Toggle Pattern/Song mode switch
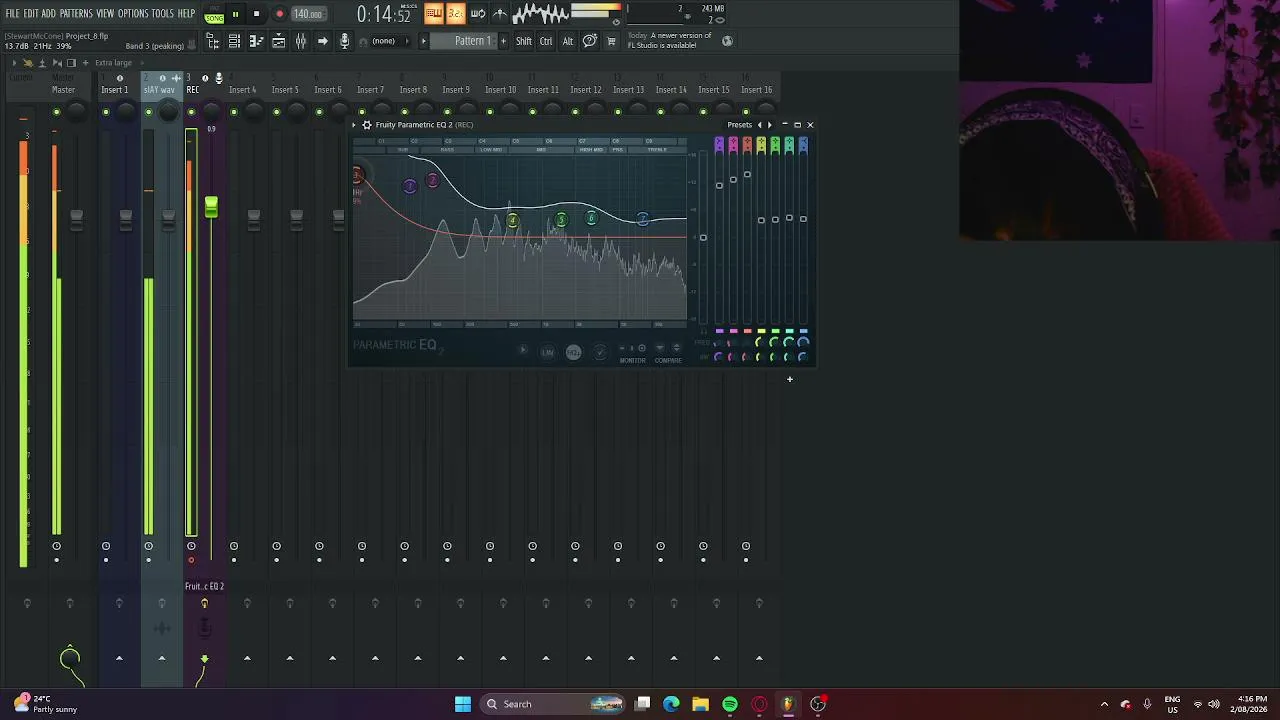The height and width of the screenshot is (720, 1280). click(214, 15)
